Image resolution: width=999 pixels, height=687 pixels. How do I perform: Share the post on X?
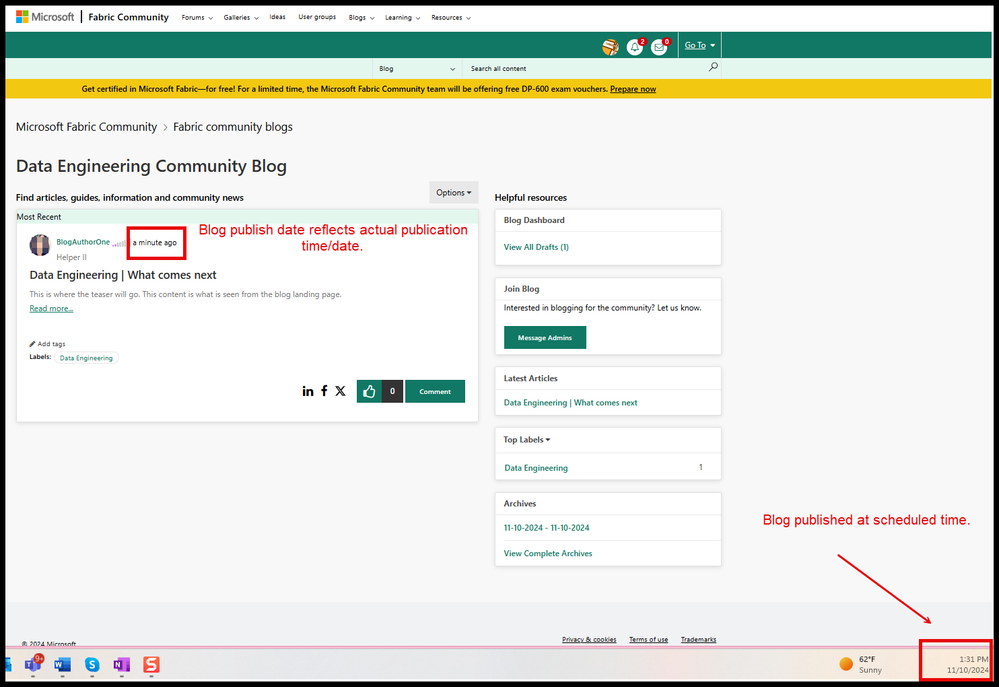(340, 391)
